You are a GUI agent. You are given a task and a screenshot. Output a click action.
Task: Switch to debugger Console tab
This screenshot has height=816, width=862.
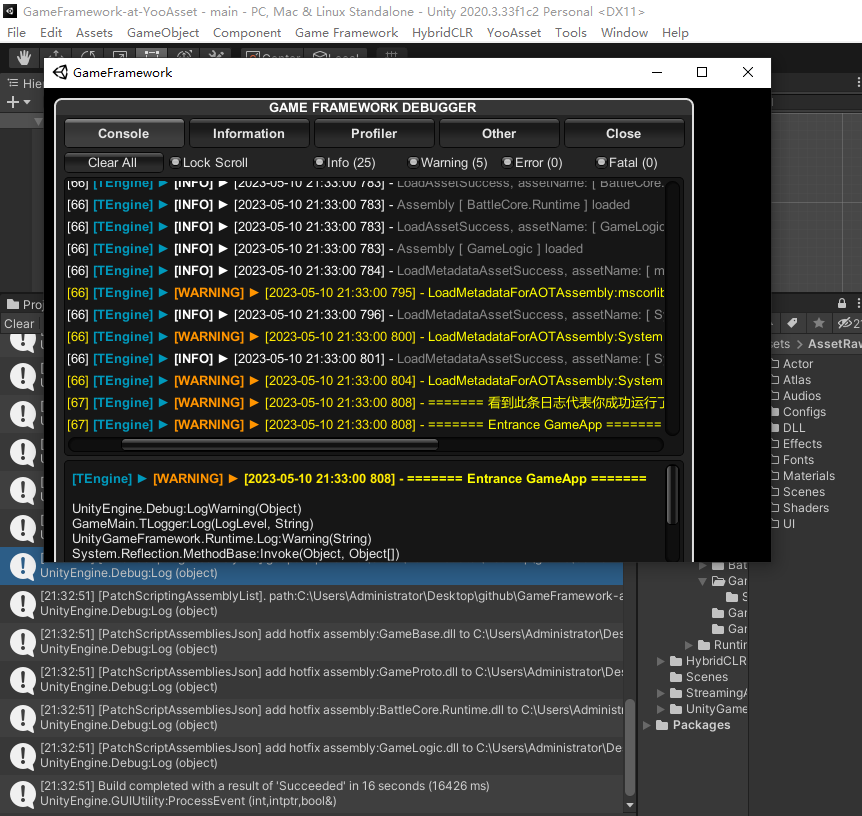[124, 134]
